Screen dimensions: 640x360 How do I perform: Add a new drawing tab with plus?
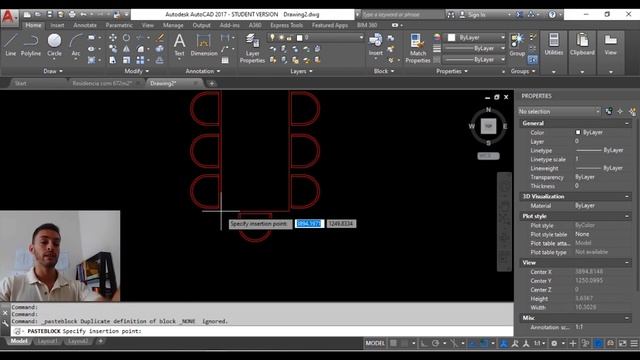(x=212, y=83)
